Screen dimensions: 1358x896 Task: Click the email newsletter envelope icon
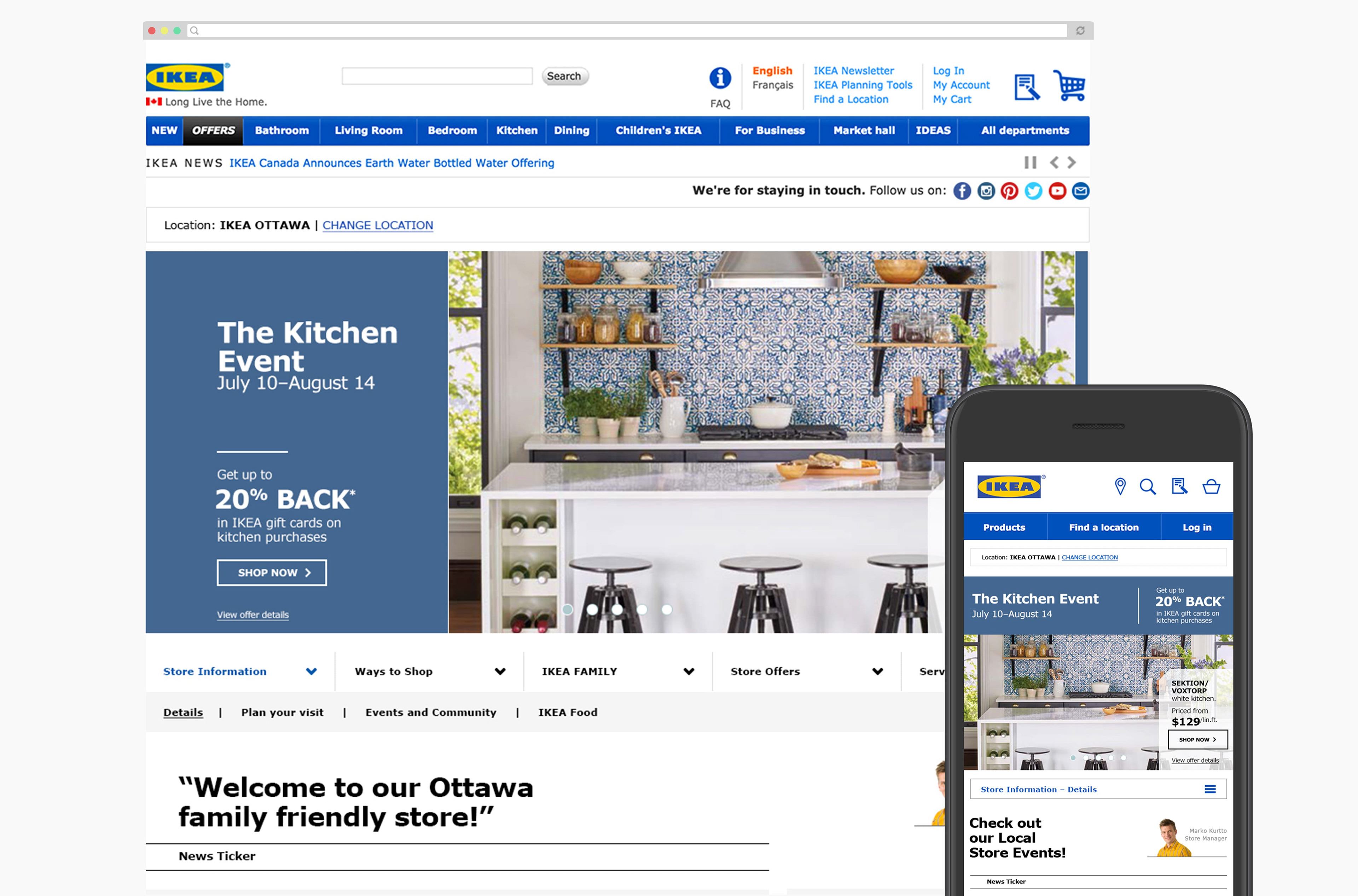[x=1080, y=191]
